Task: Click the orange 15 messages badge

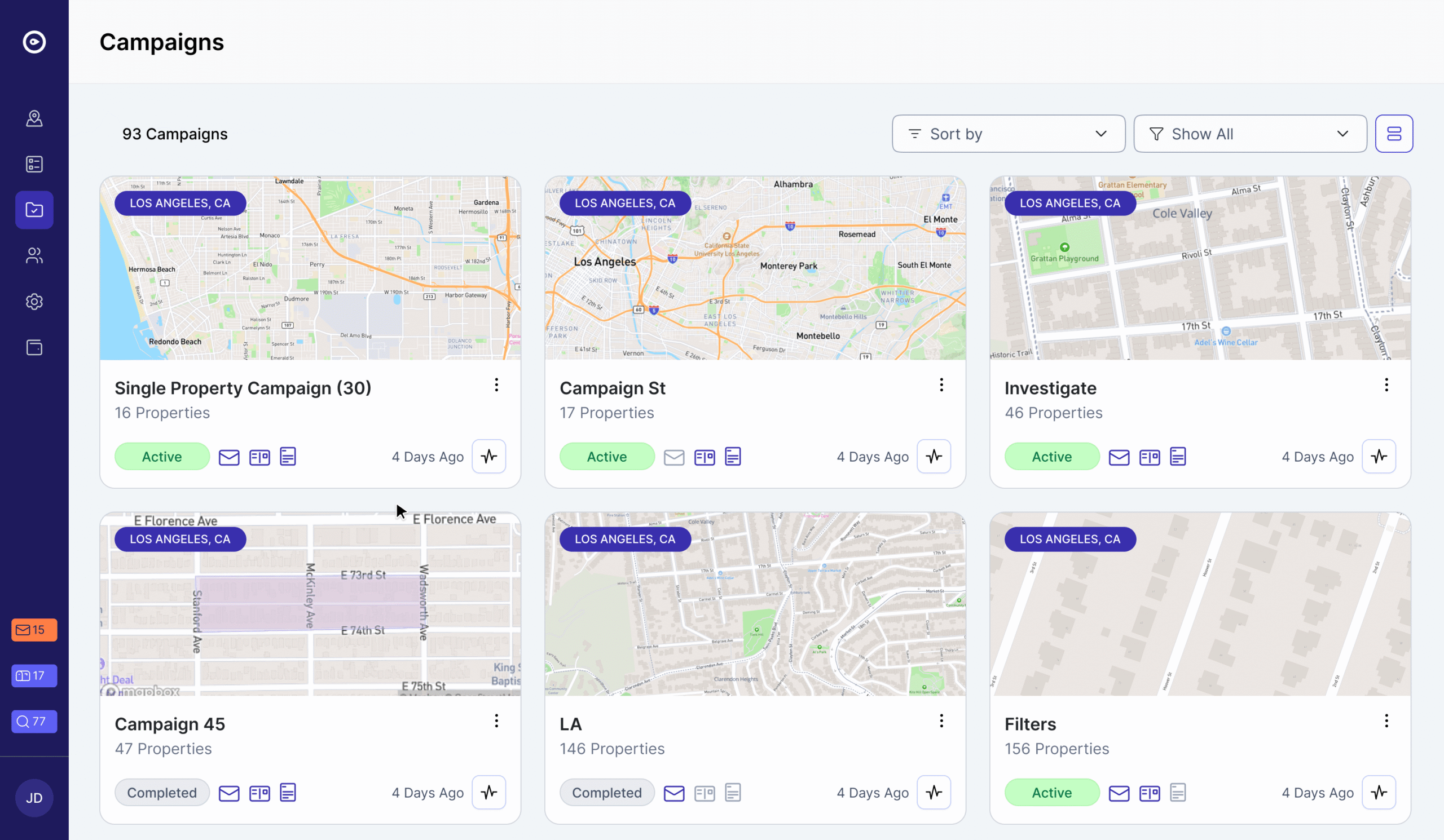Action: 34,630
